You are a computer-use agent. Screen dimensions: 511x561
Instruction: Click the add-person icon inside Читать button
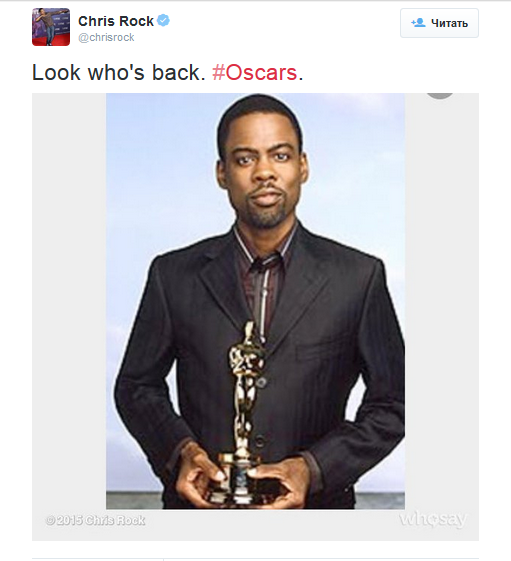click(x=418, y=23)
